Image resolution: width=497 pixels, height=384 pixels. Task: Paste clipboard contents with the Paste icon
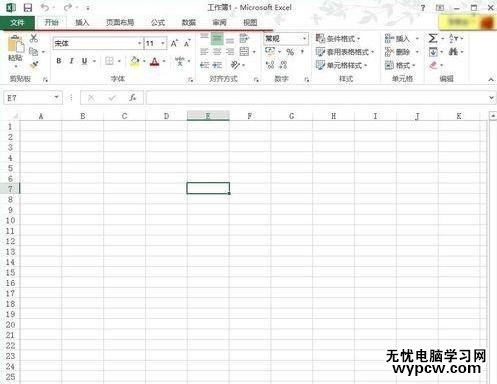15,45
